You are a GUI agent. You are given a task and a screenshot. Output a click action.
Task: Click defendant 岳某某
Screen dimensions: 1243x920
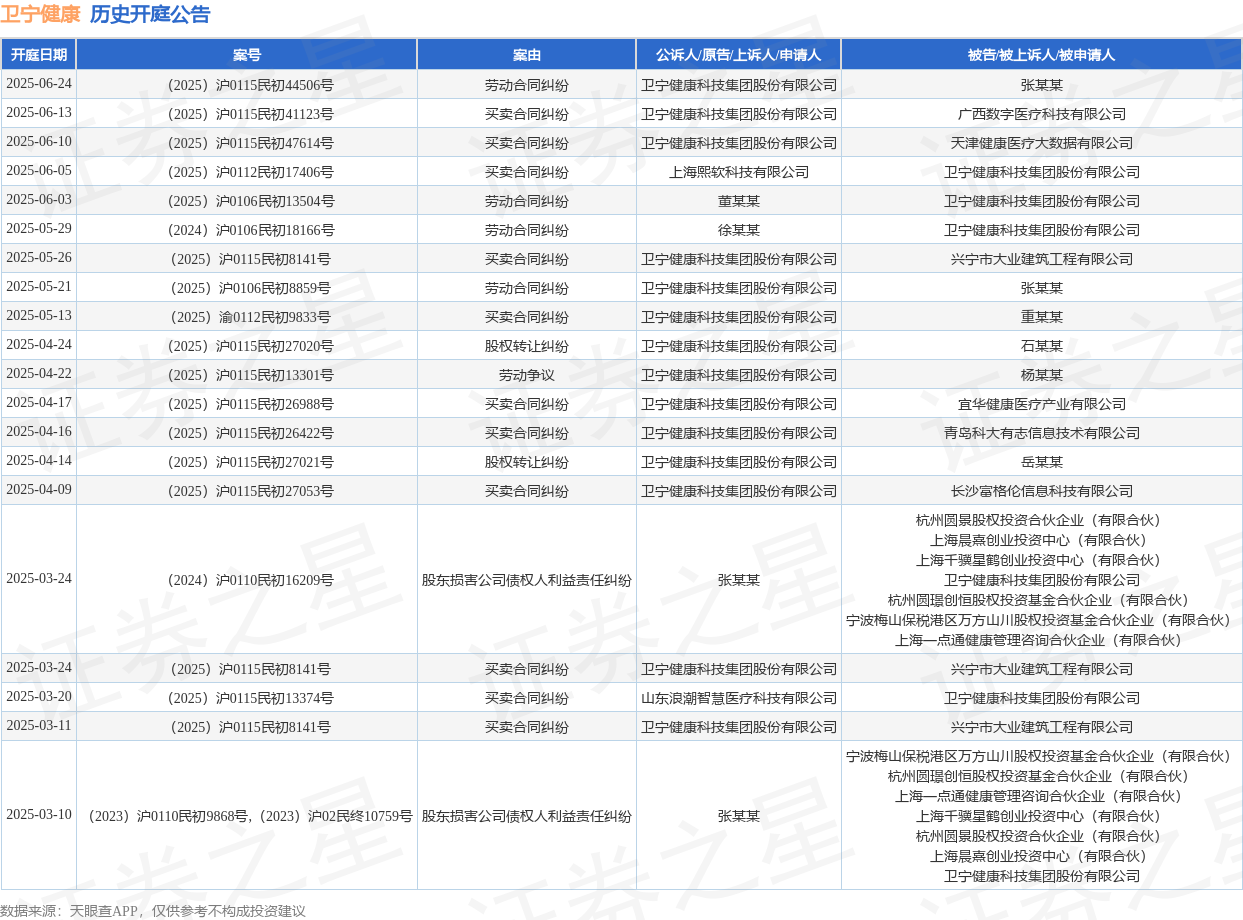pyautogui.click(x=1042, y=462)
